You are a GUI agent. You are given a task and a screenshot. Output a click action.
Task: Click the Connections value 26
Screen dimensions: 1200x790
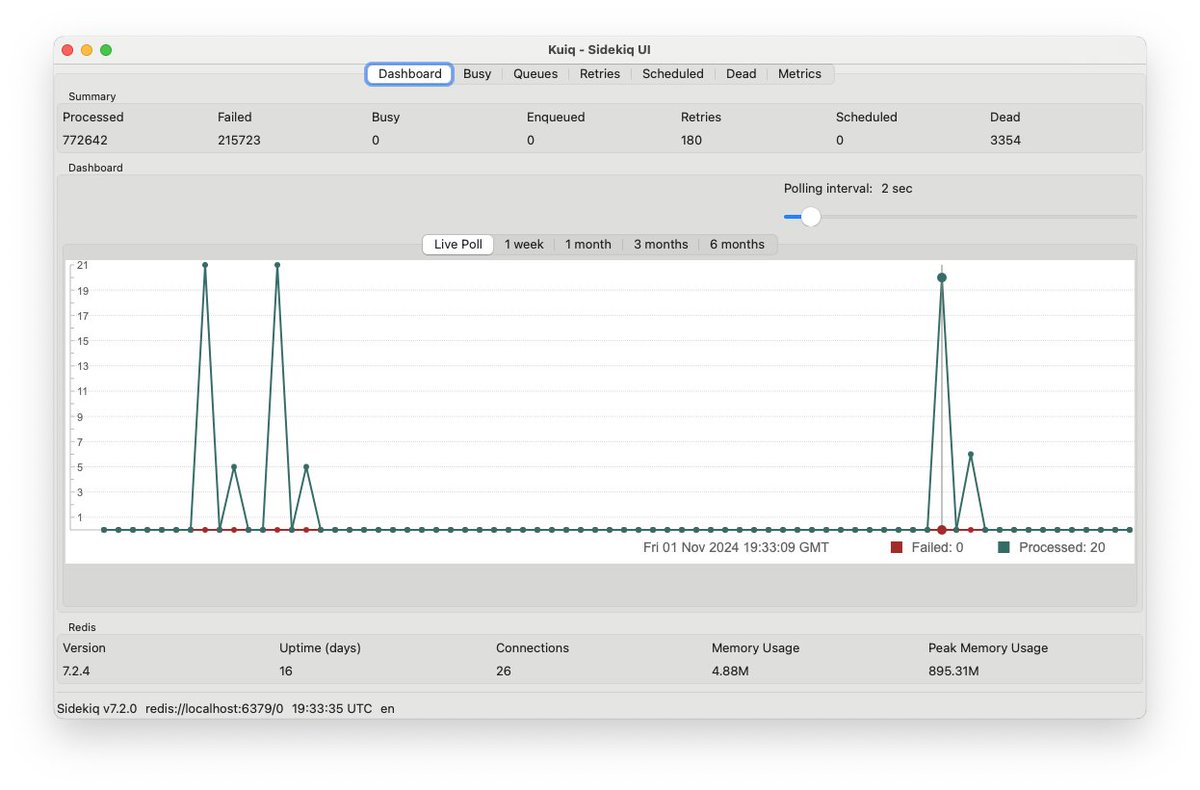(x=504, y=671)
